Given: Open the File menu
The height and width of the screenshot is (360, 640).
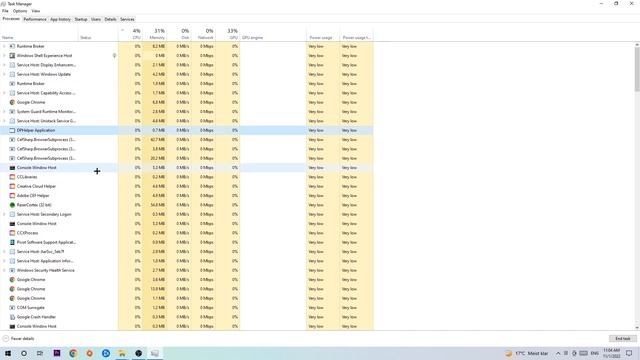Looking at the screenshot, I should coord(5,11).
